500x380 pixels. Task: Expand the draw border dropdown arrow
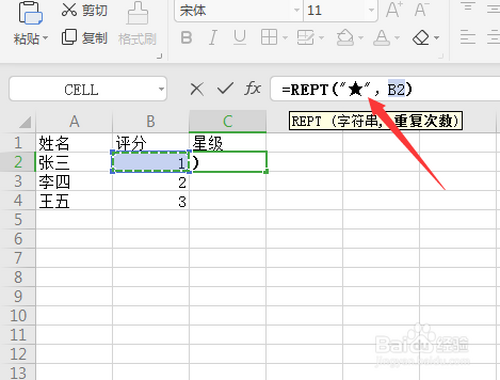321,38
